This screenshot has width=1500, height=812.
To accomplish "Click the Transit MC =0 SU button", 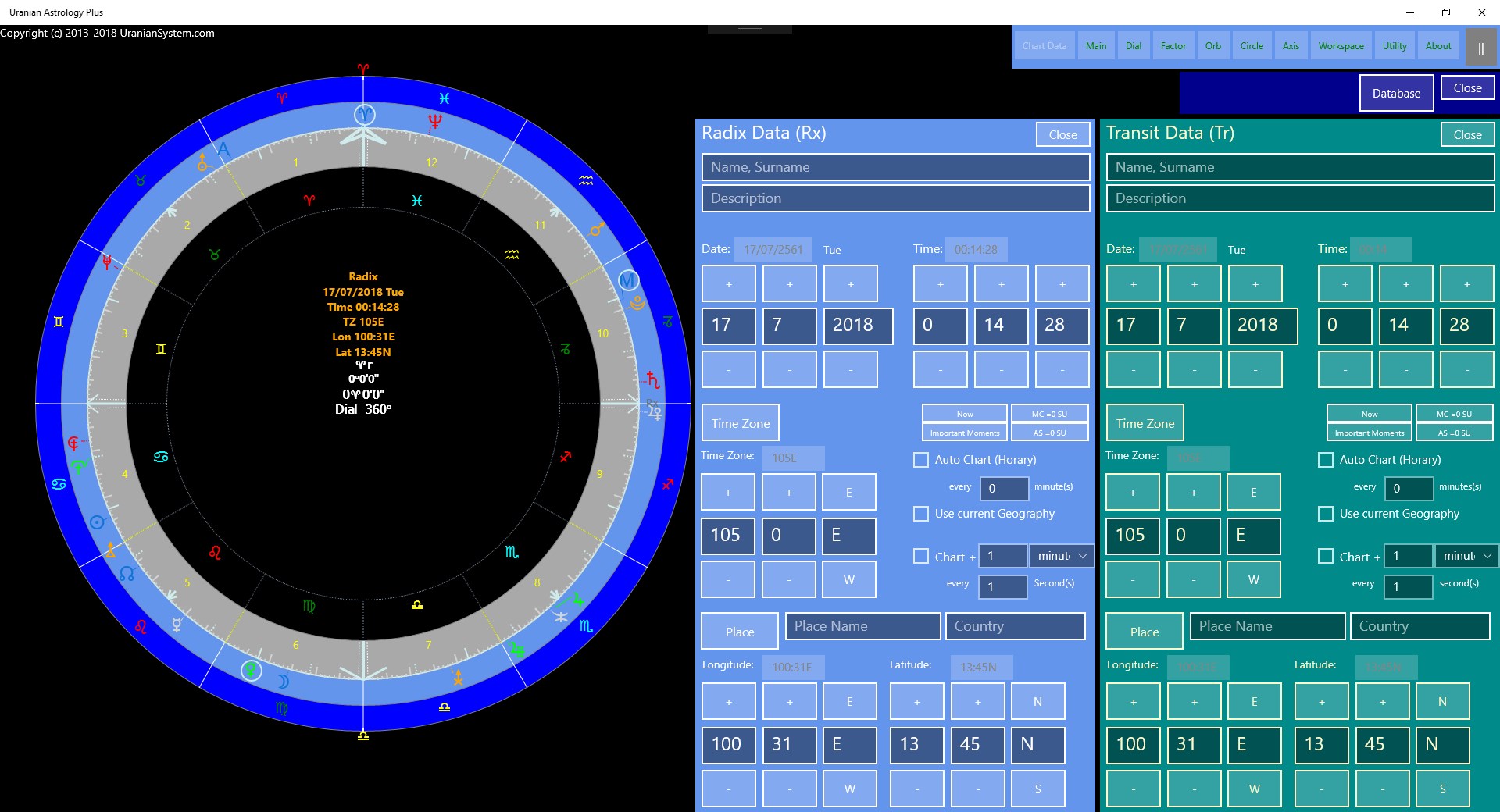I will tap(1454, 414).
